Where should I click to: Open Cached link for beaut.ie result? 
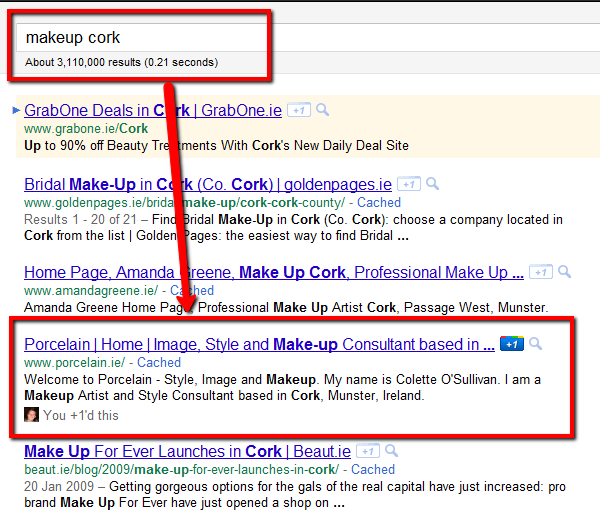point(373,470)
